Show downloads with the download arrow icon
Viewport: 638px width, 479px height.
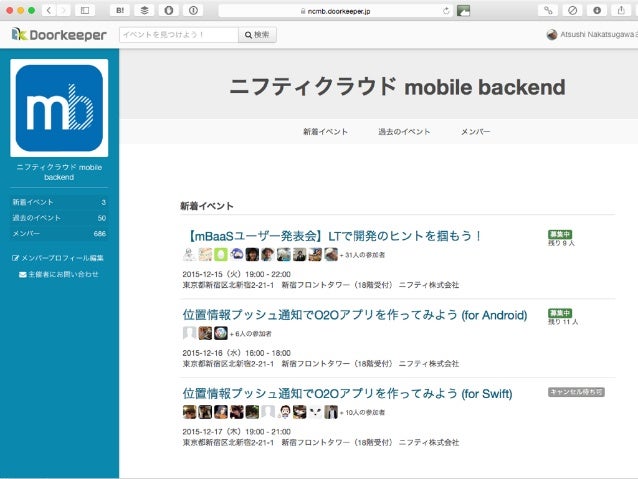597,11
